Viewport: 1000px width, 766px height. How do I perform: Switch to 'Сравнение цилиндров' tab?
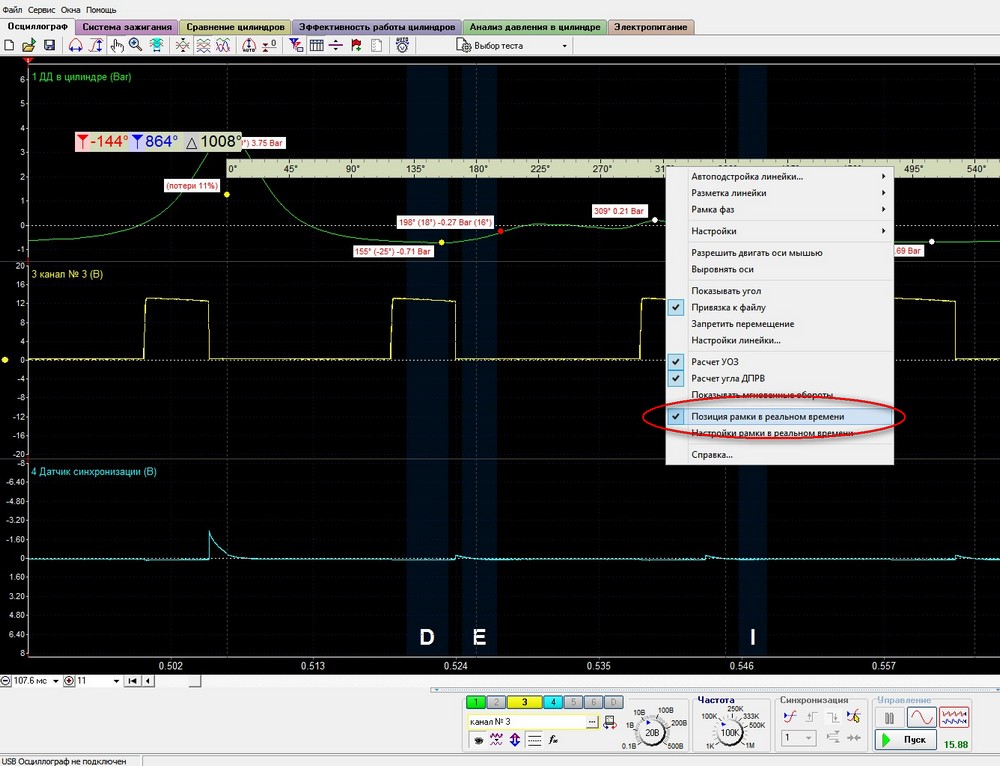tap(235, 27)
